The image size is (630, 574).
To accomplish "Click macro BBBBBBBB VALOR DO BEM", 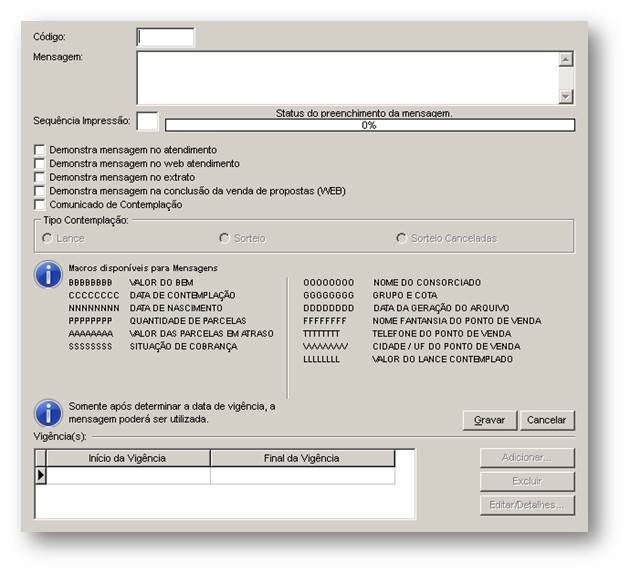I will pyautogui.click(x=131, y=283).
